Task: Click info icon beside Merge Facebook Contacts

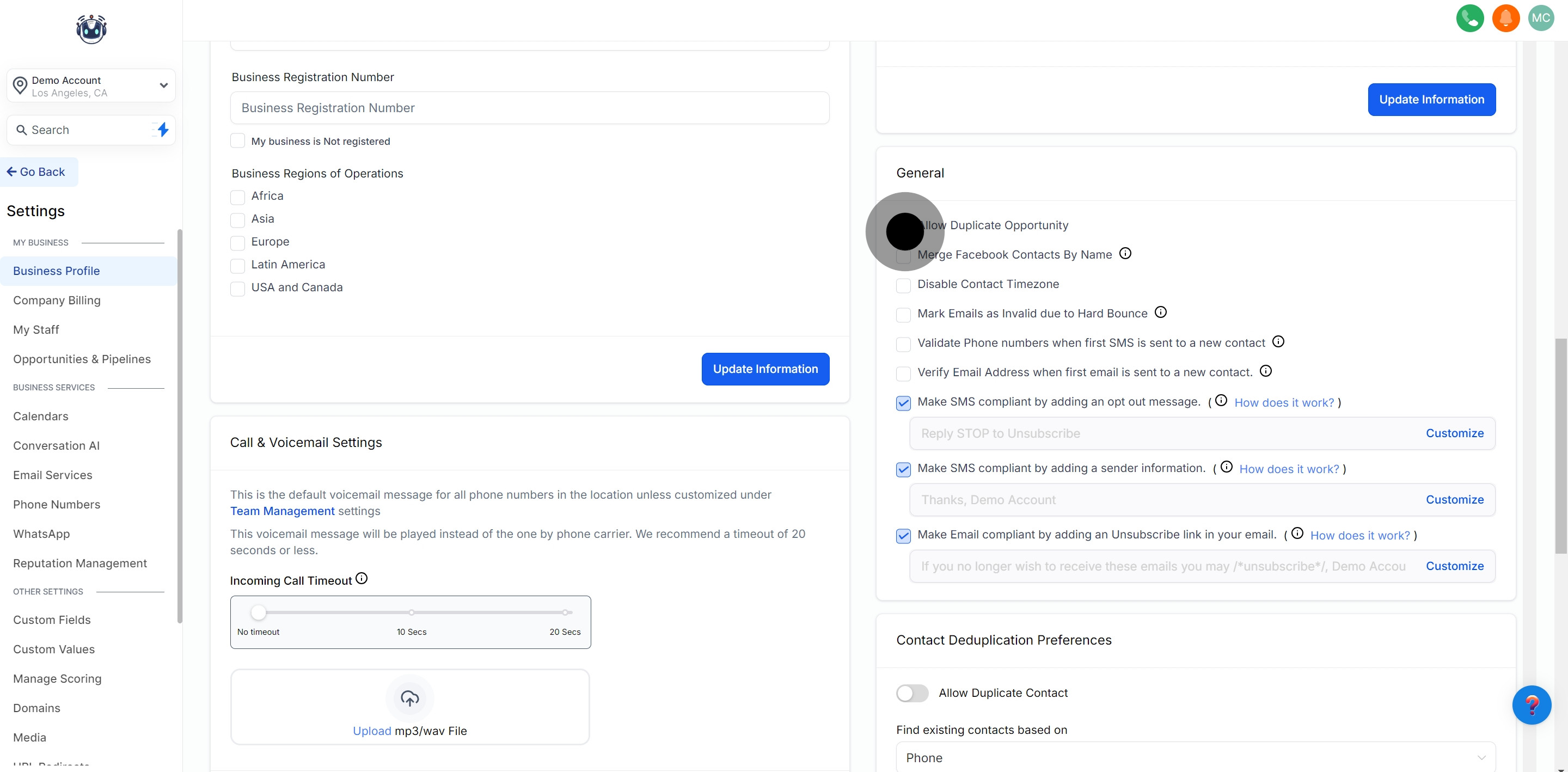Action: [1125, 253]
